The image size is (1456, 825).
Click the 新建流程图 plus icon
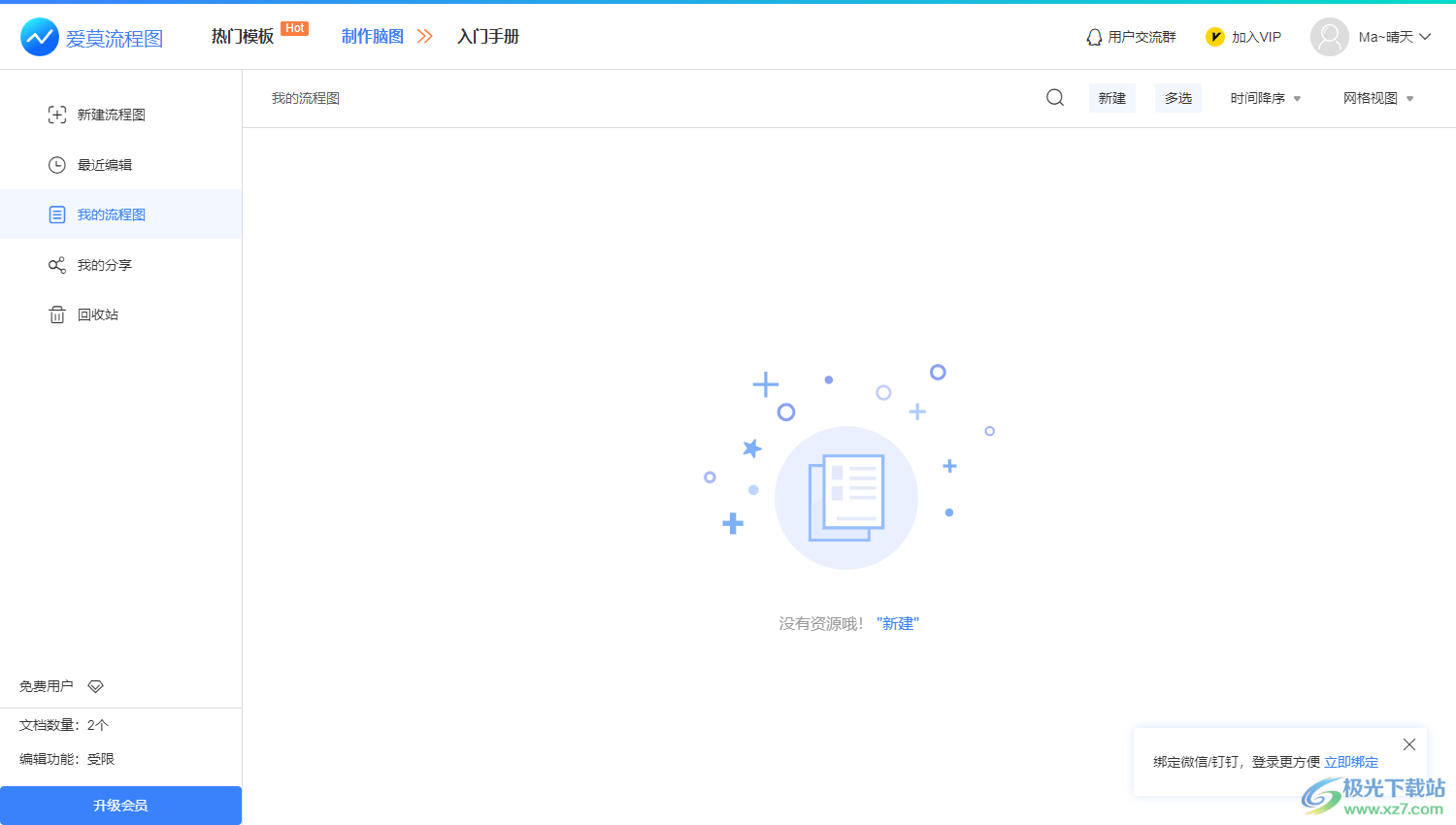57,115
